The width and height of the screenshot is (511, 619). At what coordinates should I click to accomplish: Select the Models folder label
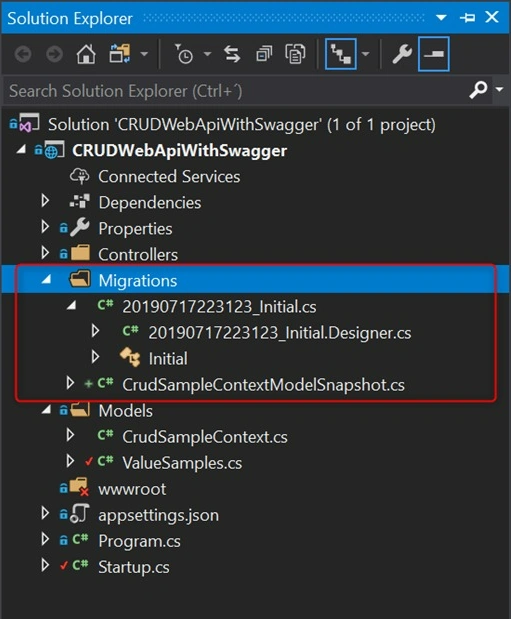125,411
